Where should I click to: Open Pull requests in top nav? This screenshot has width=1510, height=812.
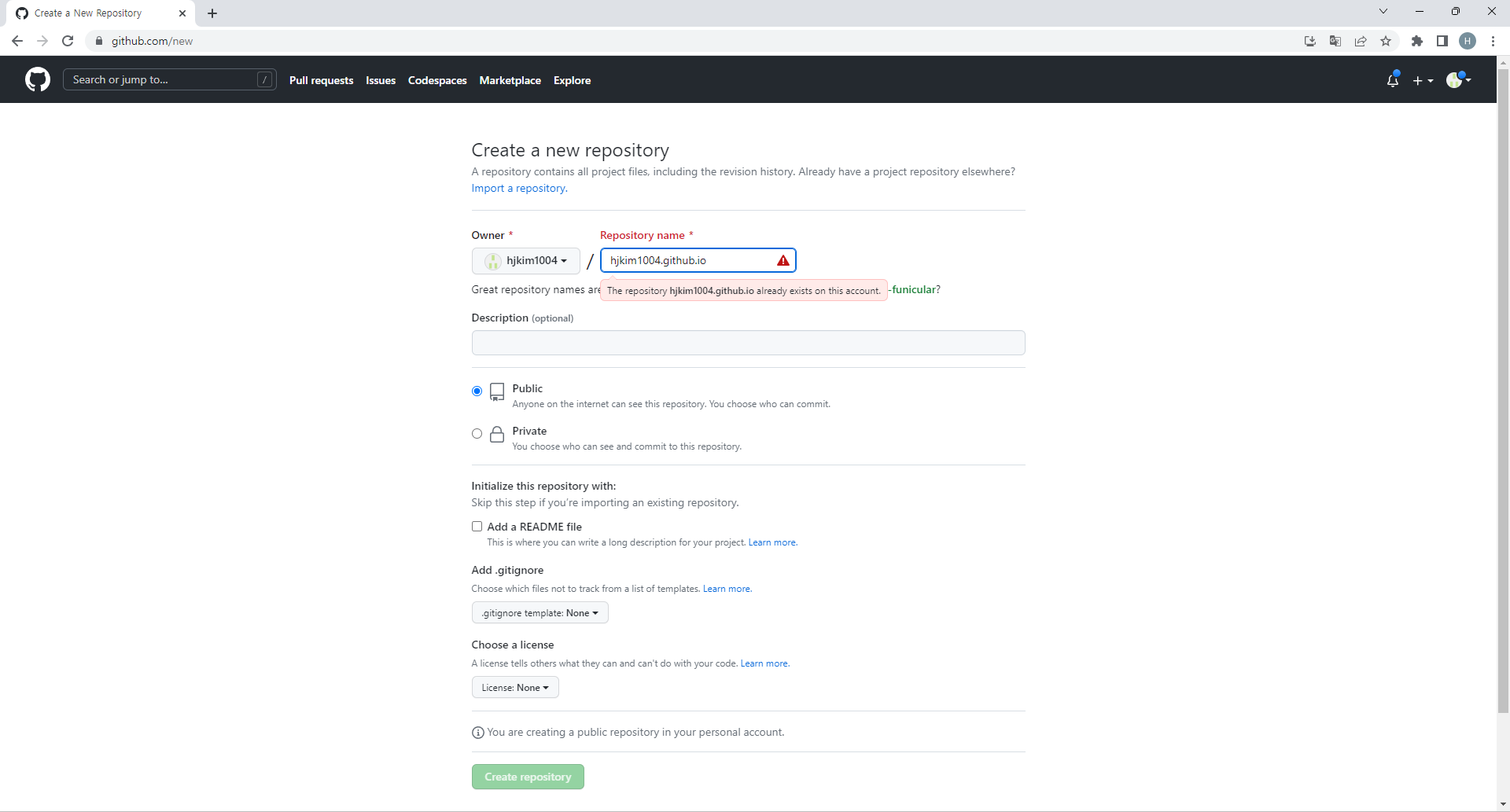coord(321,80)
